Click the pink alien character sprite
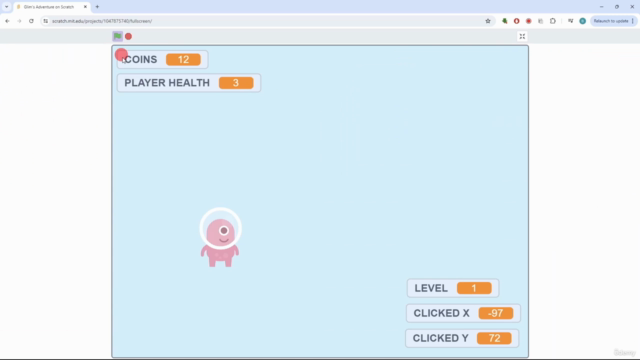Image resolution: width=640 pixels, height=360 pixels. (220, 238)
